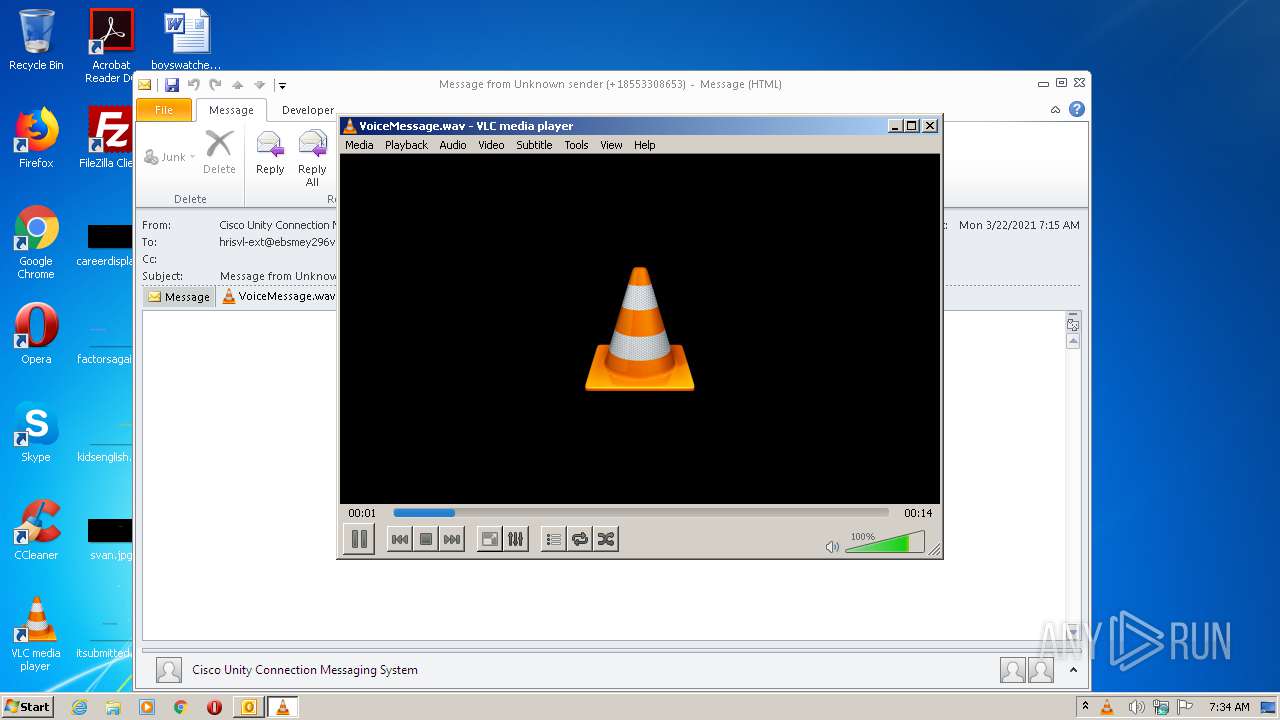Viewport: 1280px width, 720px height.
Task: Open Outlook help
Action: point(1077,110)
